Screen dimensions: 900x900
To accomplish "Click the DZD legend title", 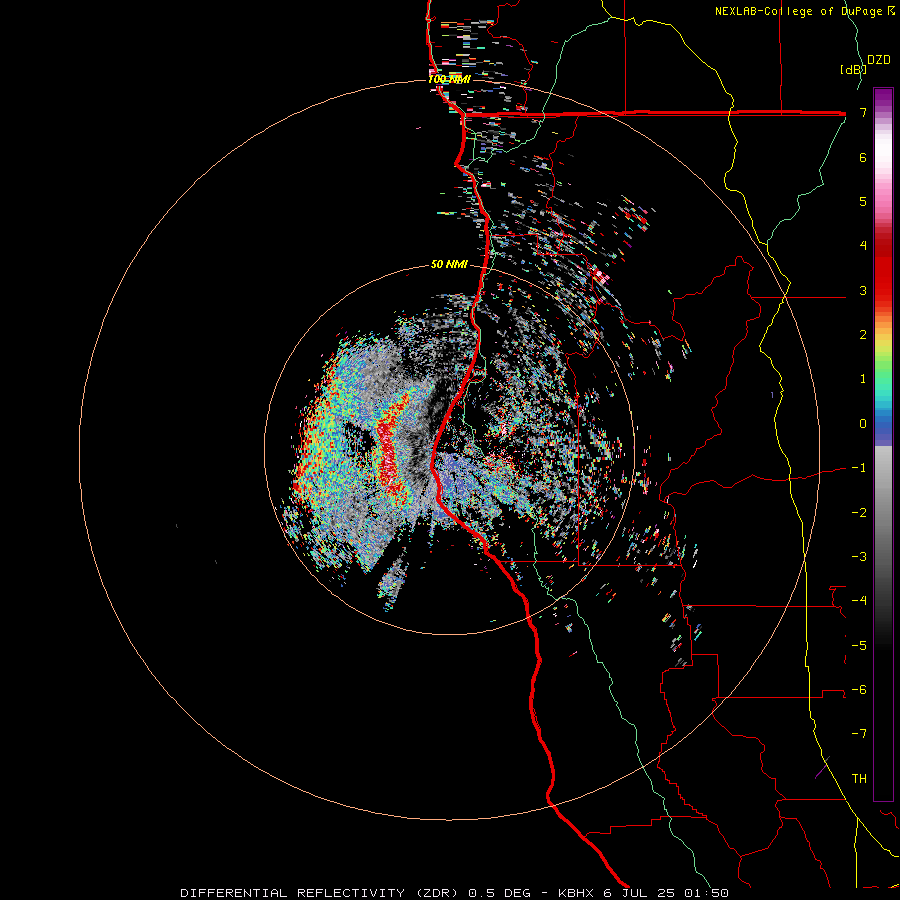I will (x=879, y=60).
